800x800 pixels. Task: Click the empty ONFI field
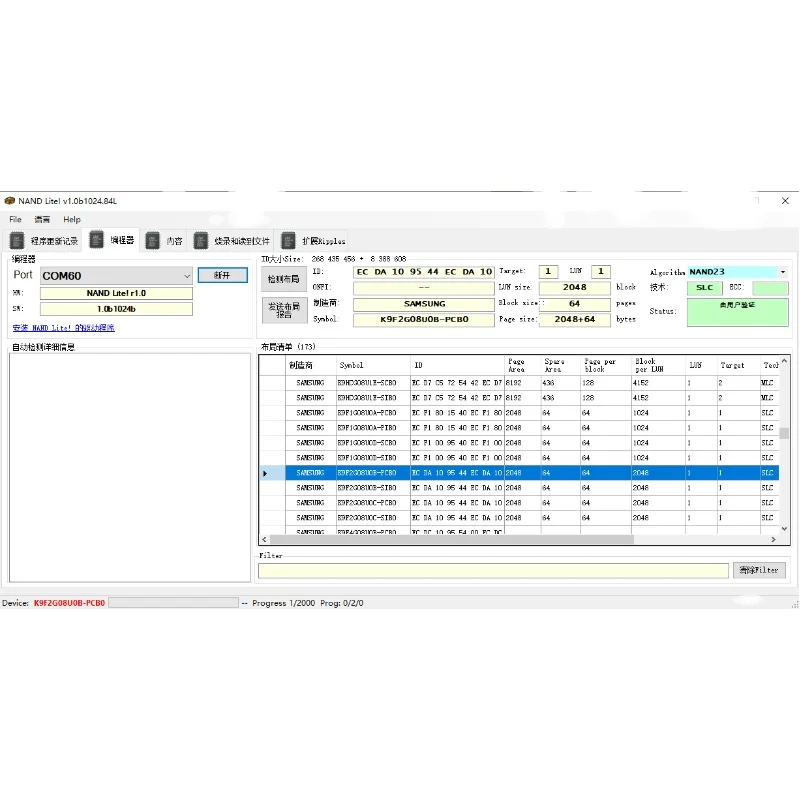(423, 287)
